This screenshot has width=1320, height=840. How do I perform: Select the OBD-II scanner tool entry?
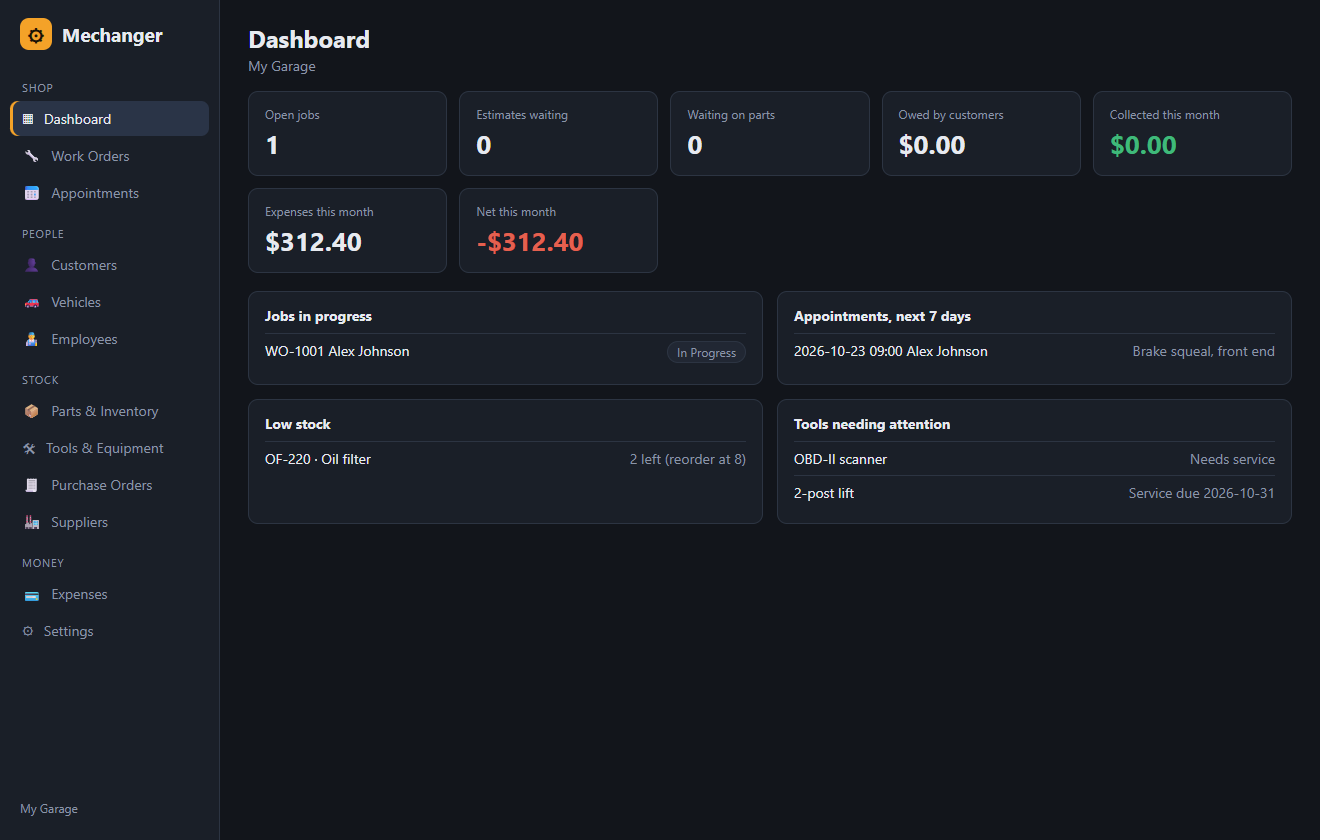click(x=1034, y=459)
